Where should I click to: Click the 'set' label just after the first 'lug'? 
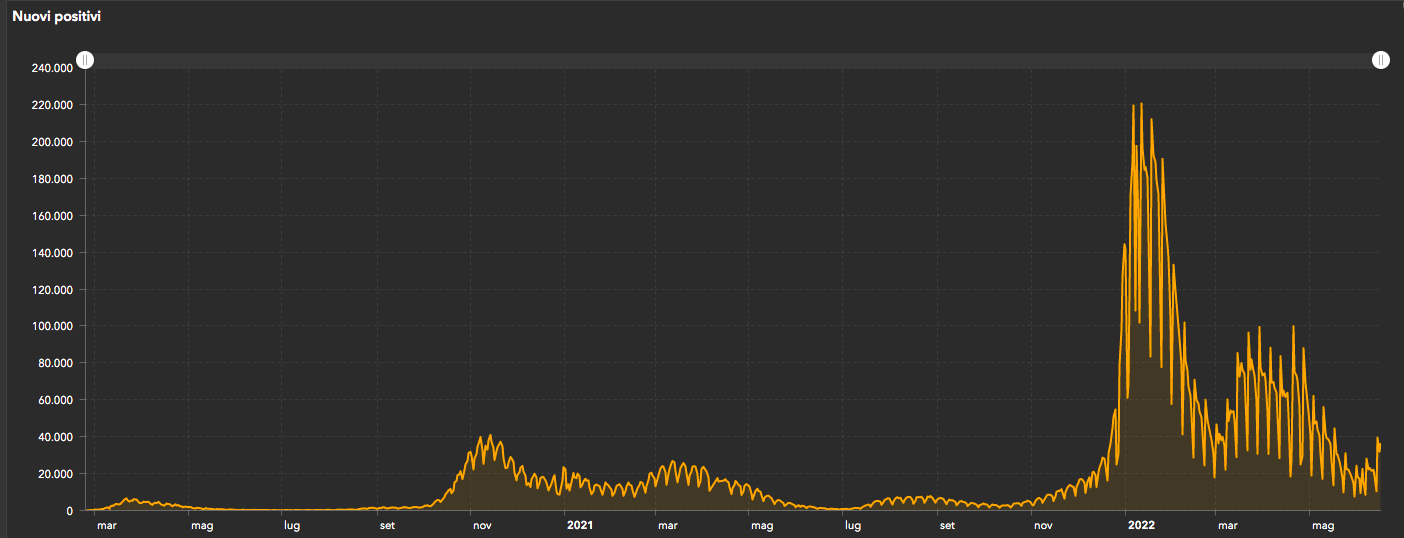(x=387, y=525)
